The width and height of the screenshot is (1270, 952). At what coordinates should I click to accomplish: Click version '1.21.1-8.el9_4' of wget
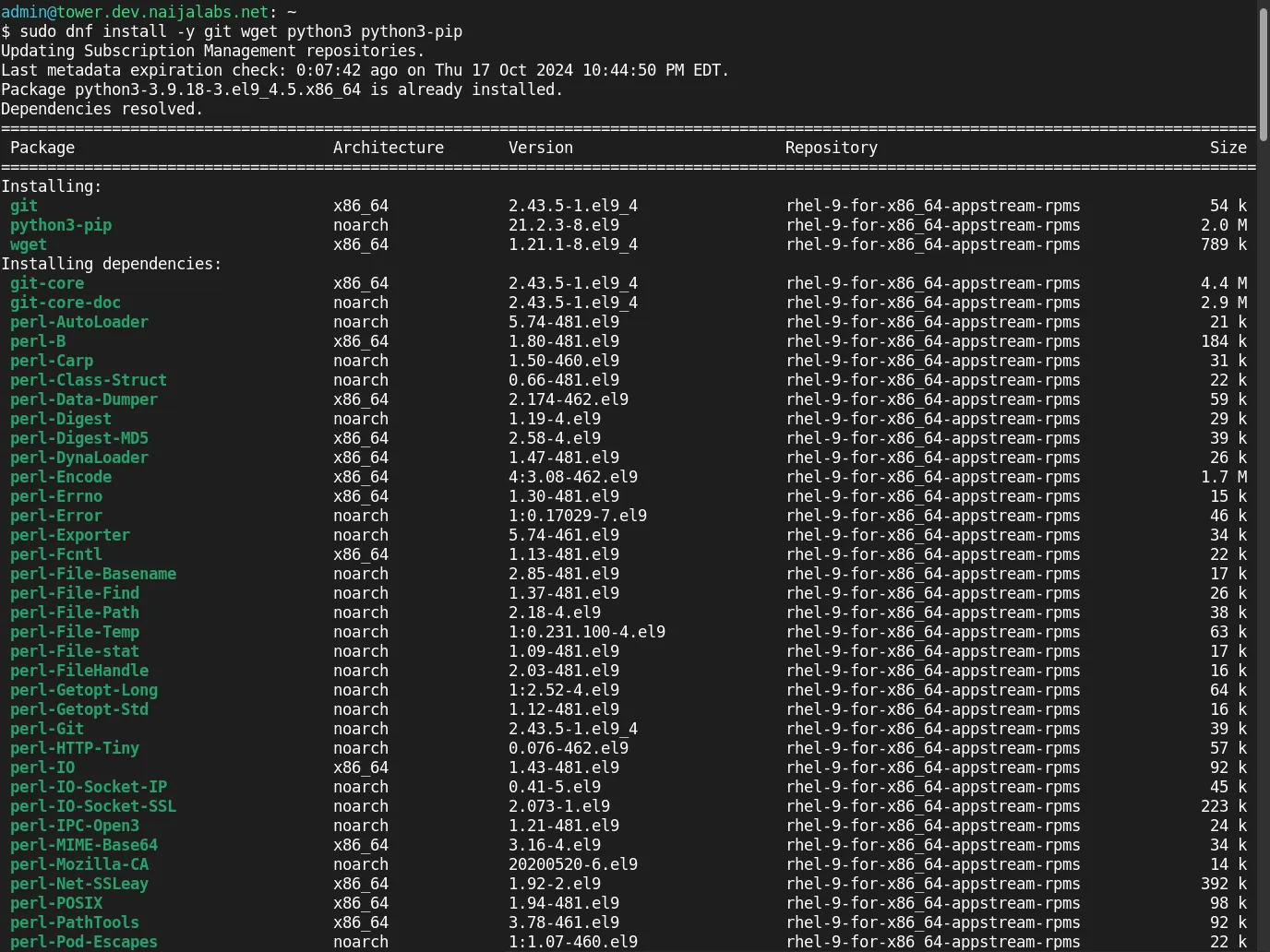click(573, 244)
